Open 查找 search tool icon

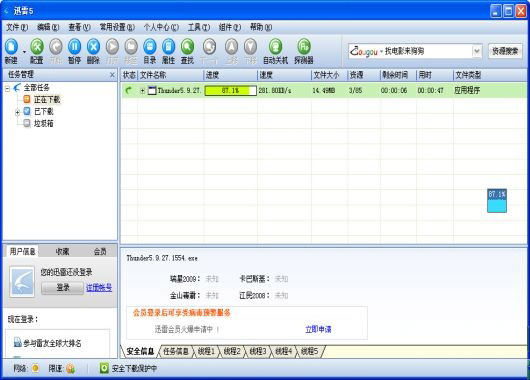[187, 46]
